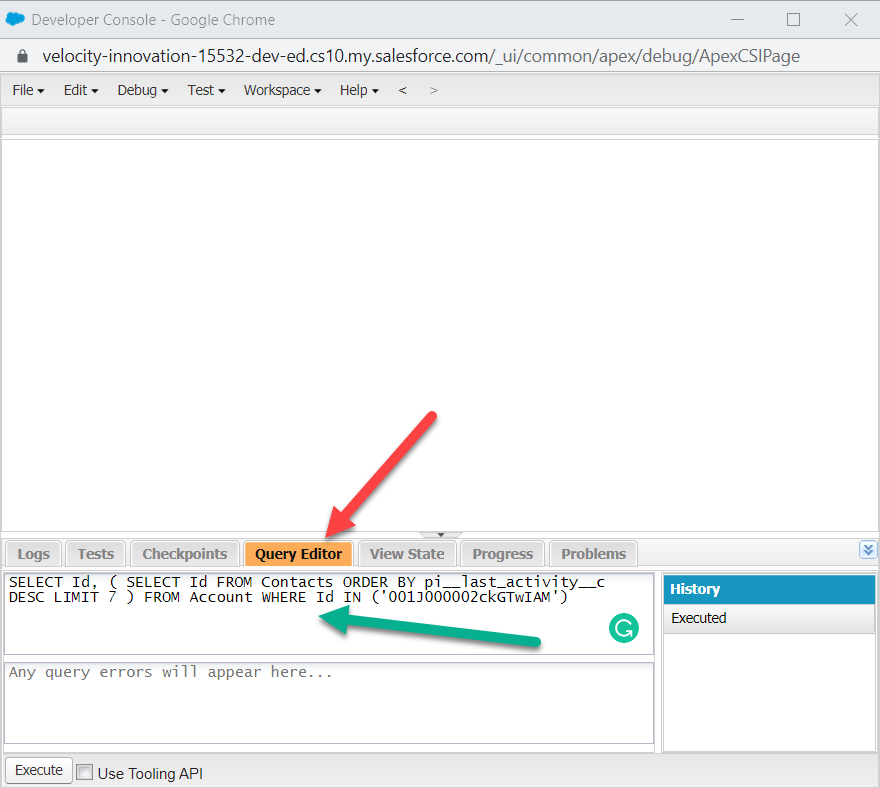Screen dimensions: 880x788
Task: Click inside the SOQL query text area
Action: (329, 613)
